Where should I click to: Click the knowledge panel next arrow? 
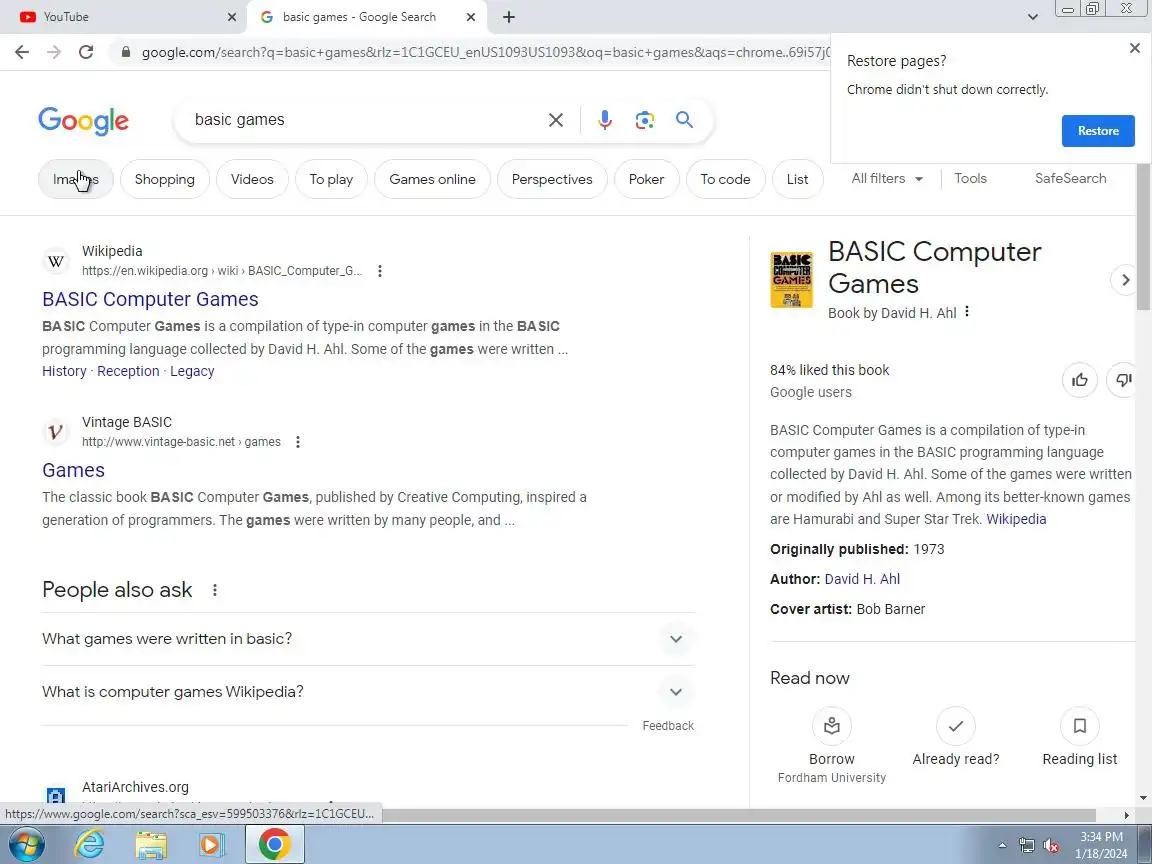point(1125,280)
